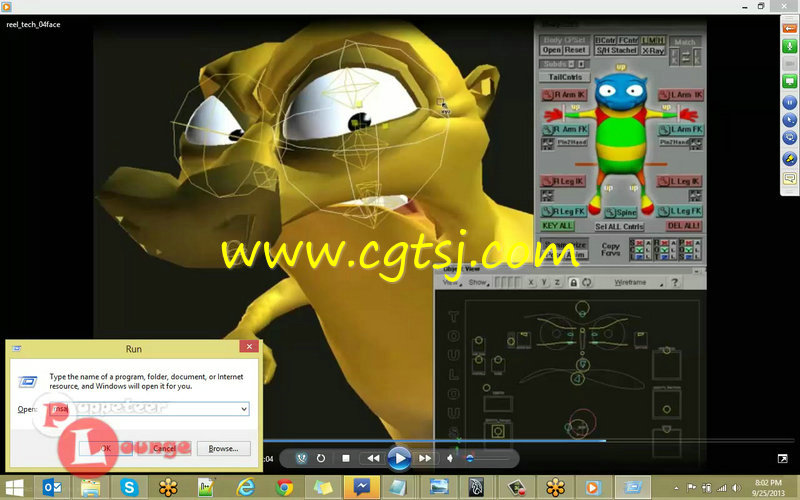The image size is (800, 500).
Task: Click the Open button under Body CPSet
Action: 551,50
